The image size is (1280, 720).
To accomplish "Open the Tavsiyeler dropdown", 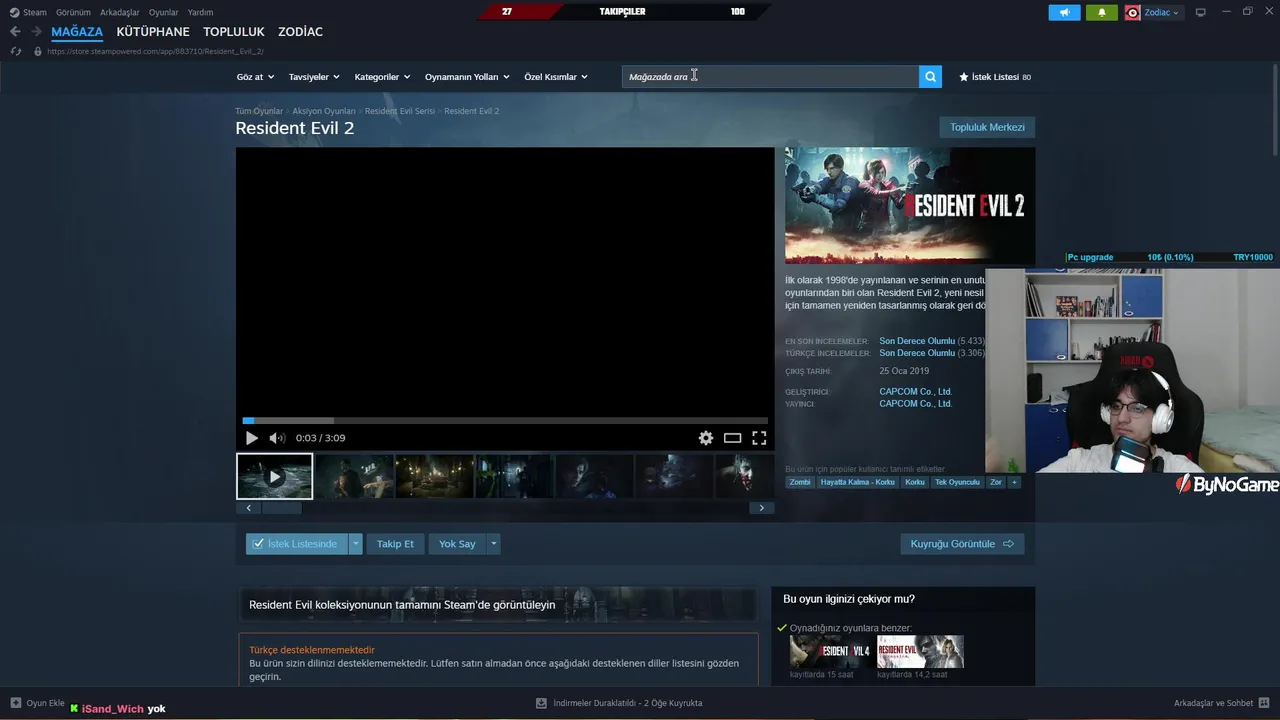I will 314,77.
